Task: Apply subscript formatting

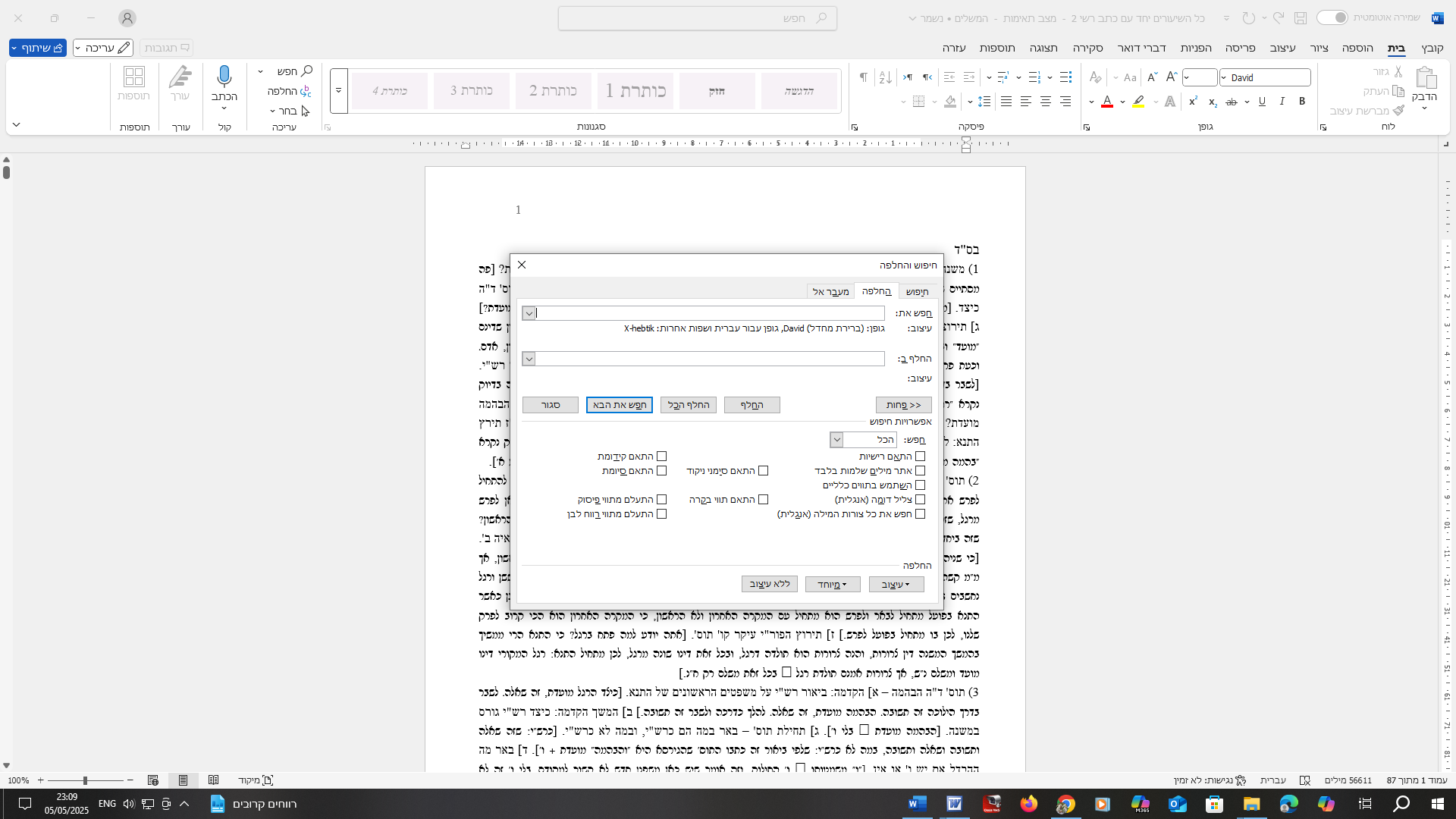Action: [x=1213, y=102]
